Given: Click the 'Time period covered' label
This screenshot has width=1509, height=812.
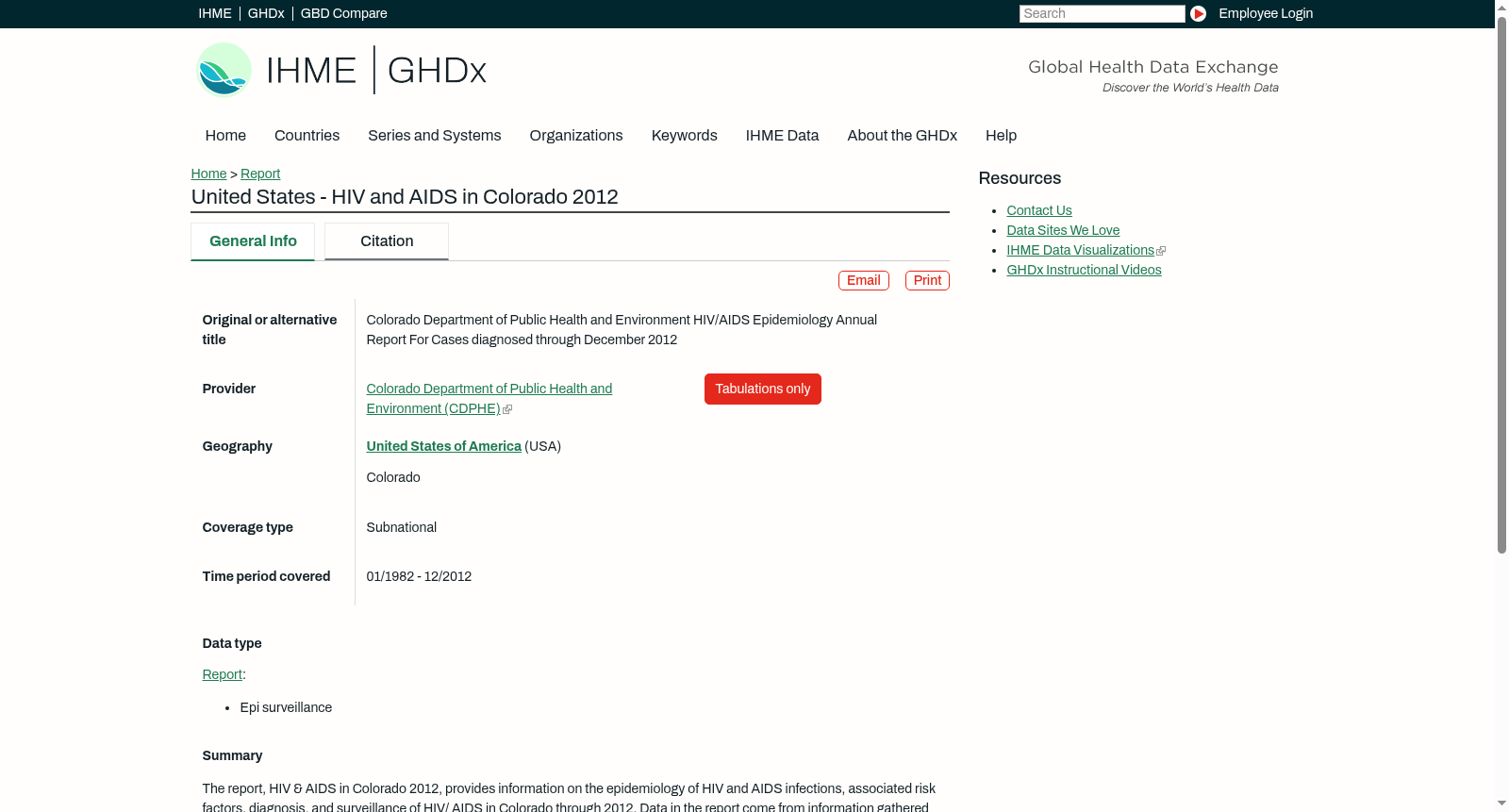Looking at the screenshot, I should click(x=266, y=576).
